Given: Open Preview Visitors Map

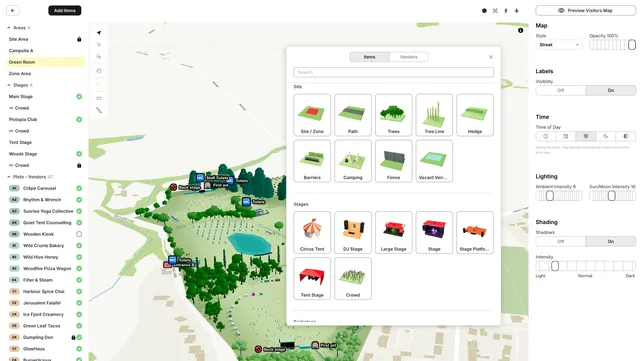Looking at the screenshot, I should (x=585, y=11).
